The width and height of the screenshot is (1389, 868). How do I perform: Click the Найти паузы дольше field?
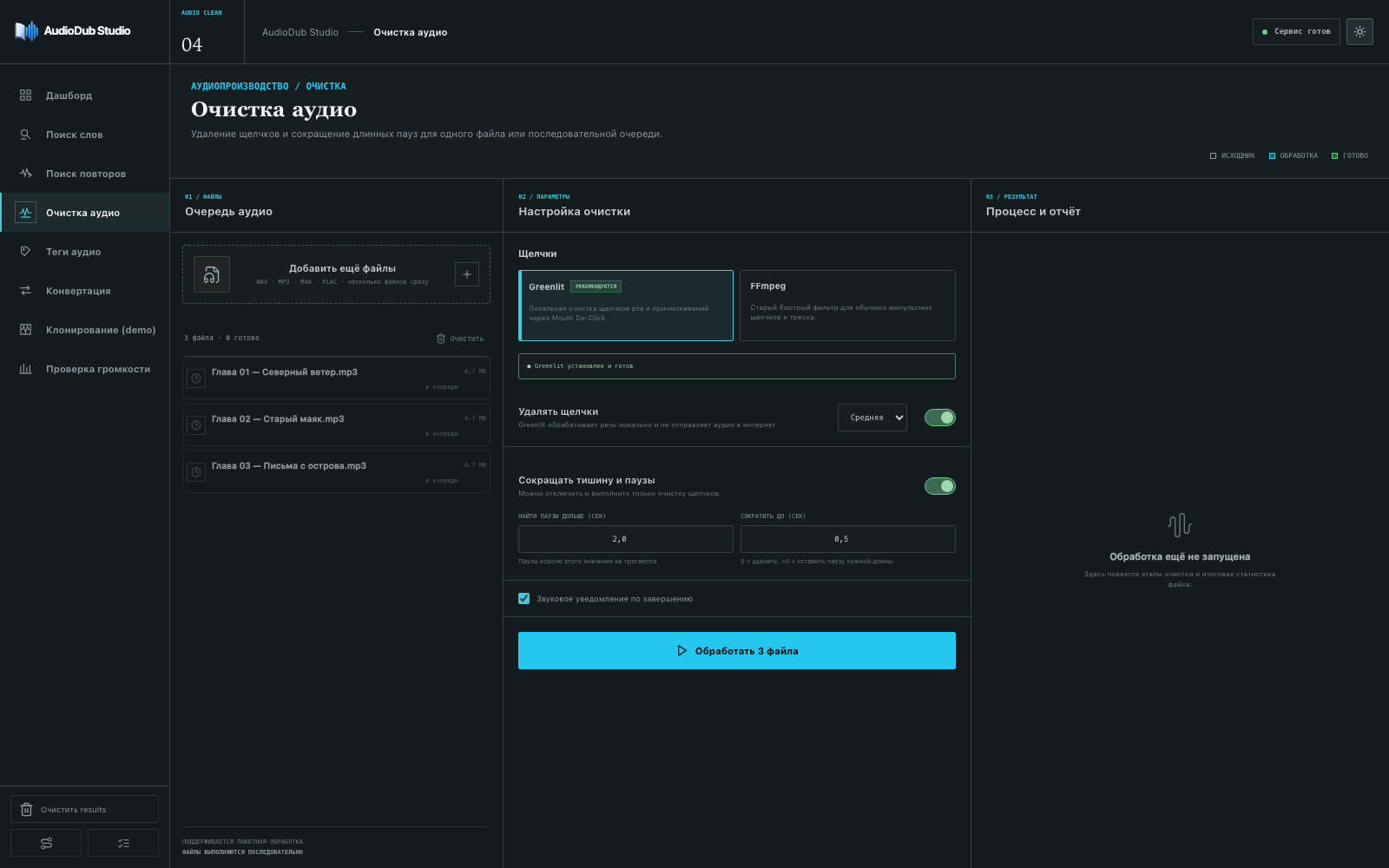click(626, 539)
